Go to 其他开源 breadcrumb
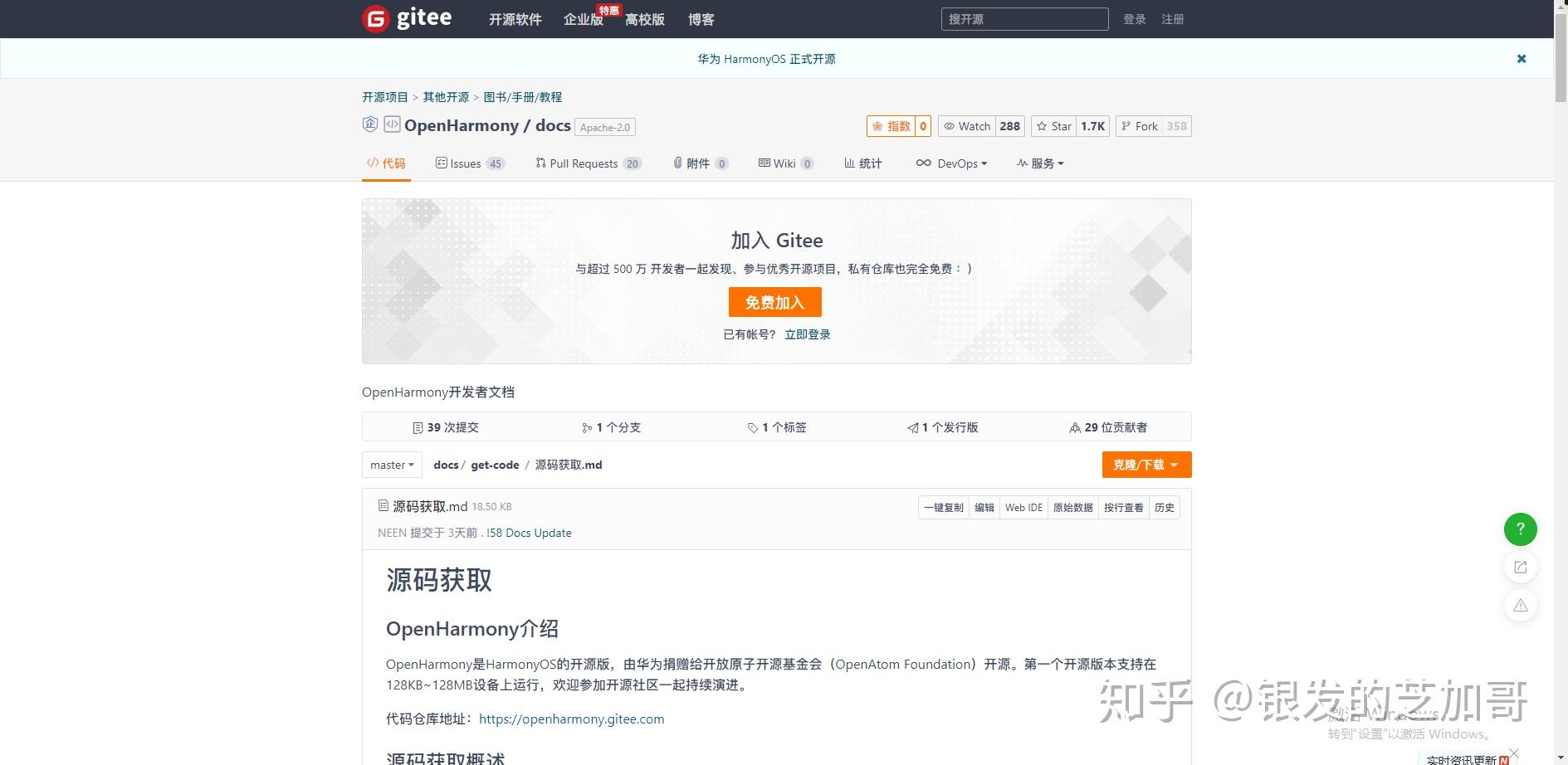The width and height of the screenshot is (1568, 765). tap(446, 97)
